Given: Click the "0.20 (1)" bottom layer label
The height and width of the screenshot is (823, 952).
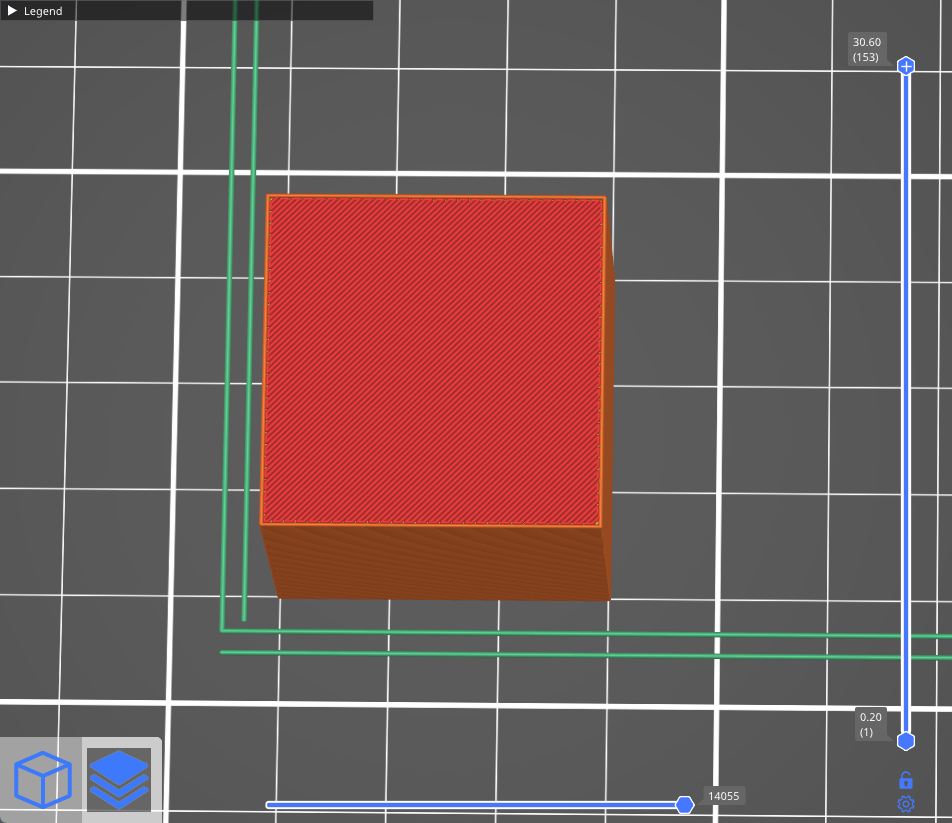Looking at the screenshot, I should point(869,724).
